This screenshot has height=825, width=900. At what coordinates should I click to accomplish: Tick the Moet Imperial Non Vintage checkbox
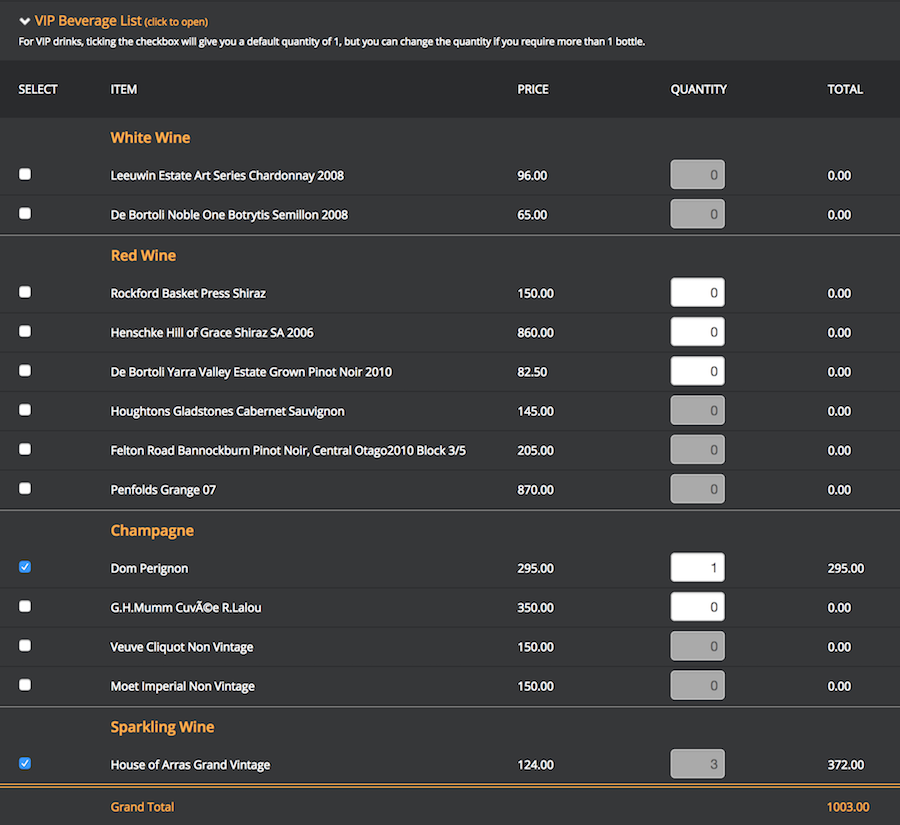[x=25, y=685]
